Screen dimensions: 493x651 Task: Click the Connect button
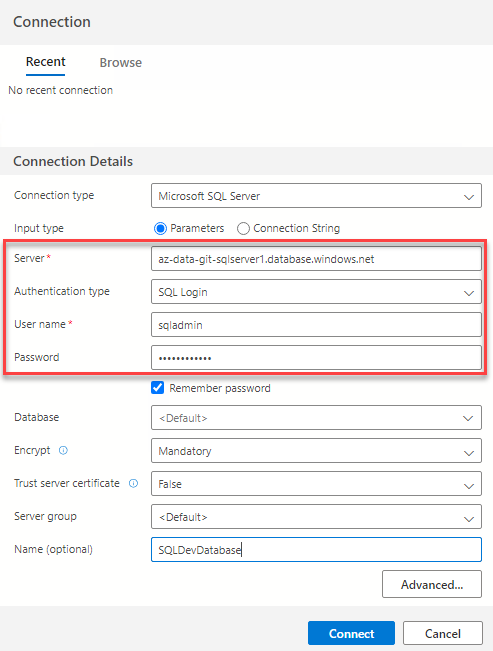click(351, 634)
